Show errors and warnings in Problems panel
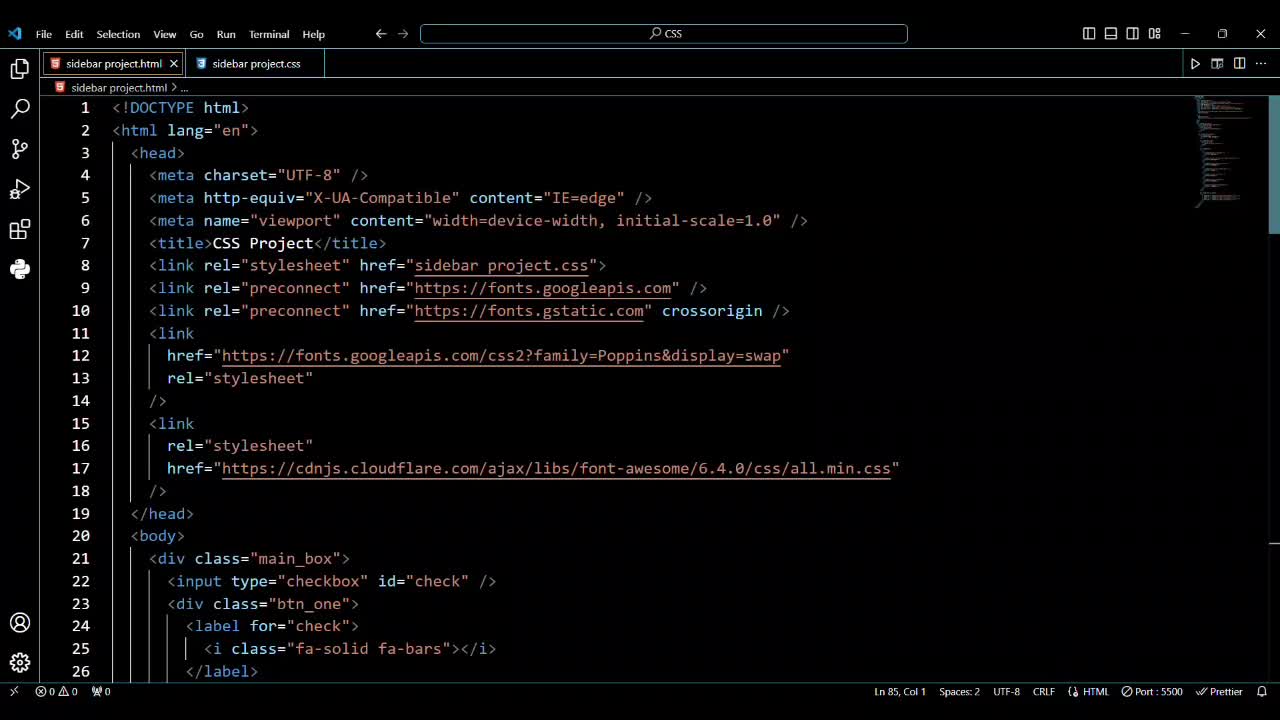The height and width of the screenshot is (720, 1280). 56,691
